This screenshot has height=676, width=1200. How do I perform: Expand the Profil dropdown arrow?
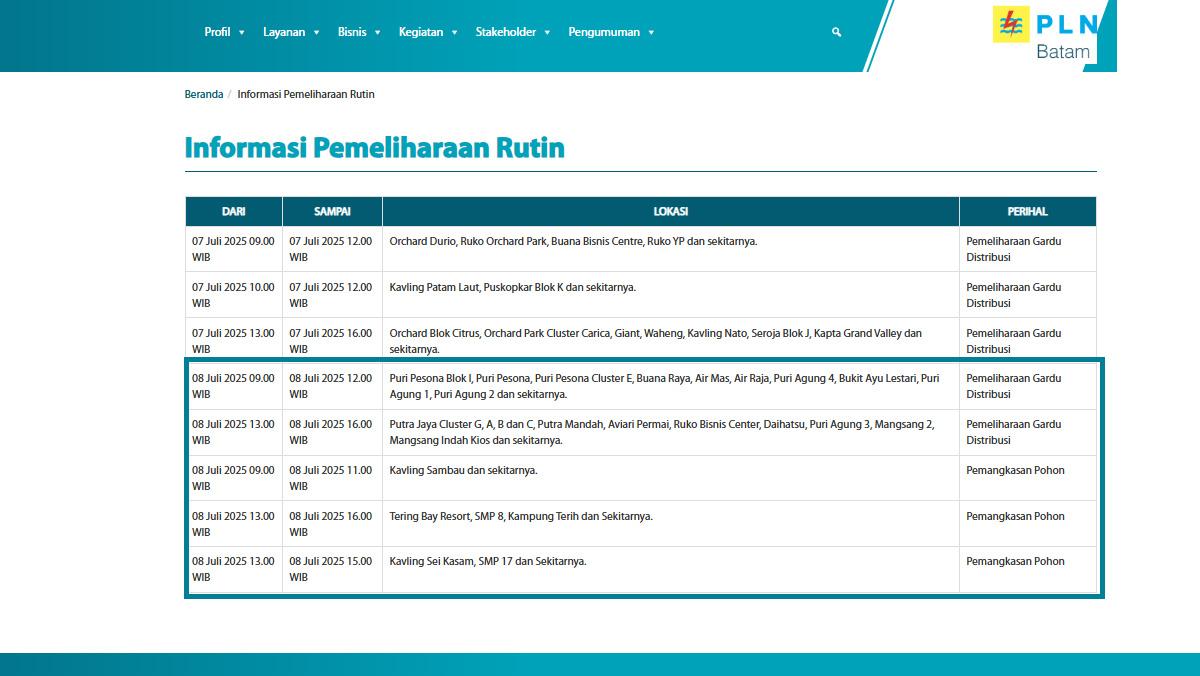click(x=242, y=33)
